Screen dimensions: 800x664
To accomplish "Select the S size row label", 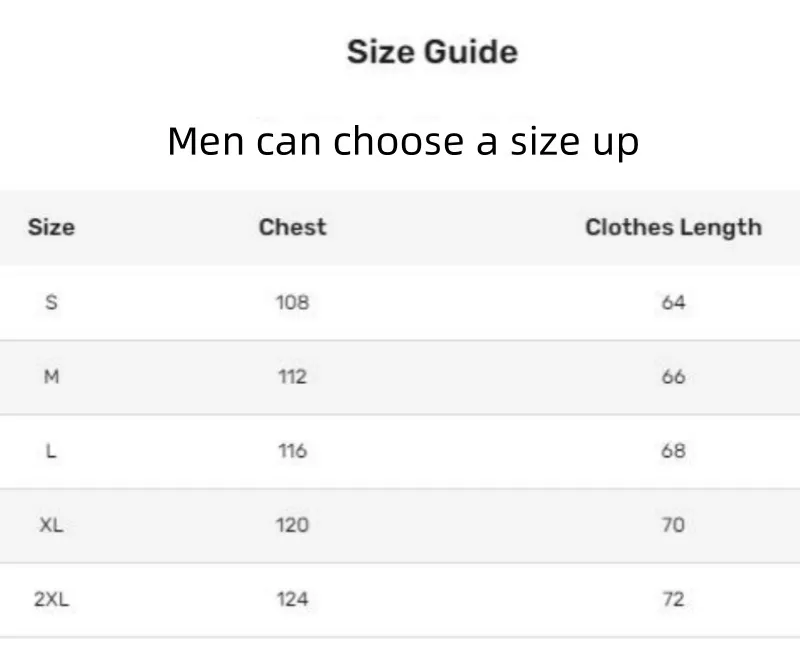I will [x=51, y=302].
